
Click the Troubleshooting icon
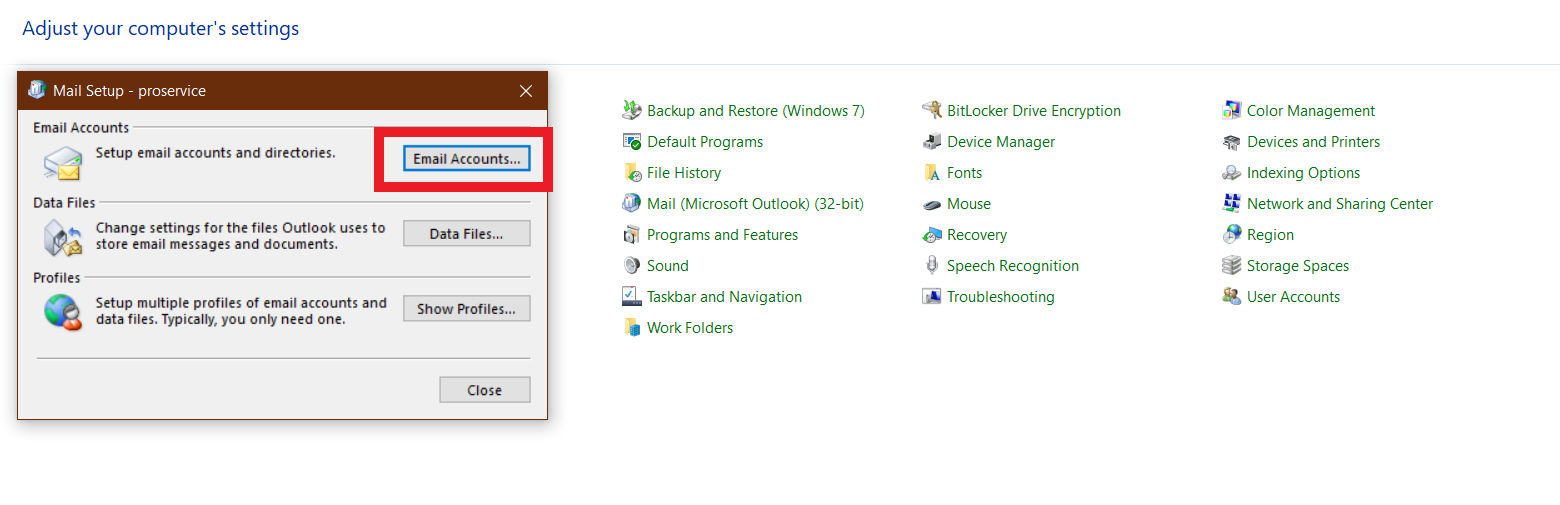tap(931, 296)
